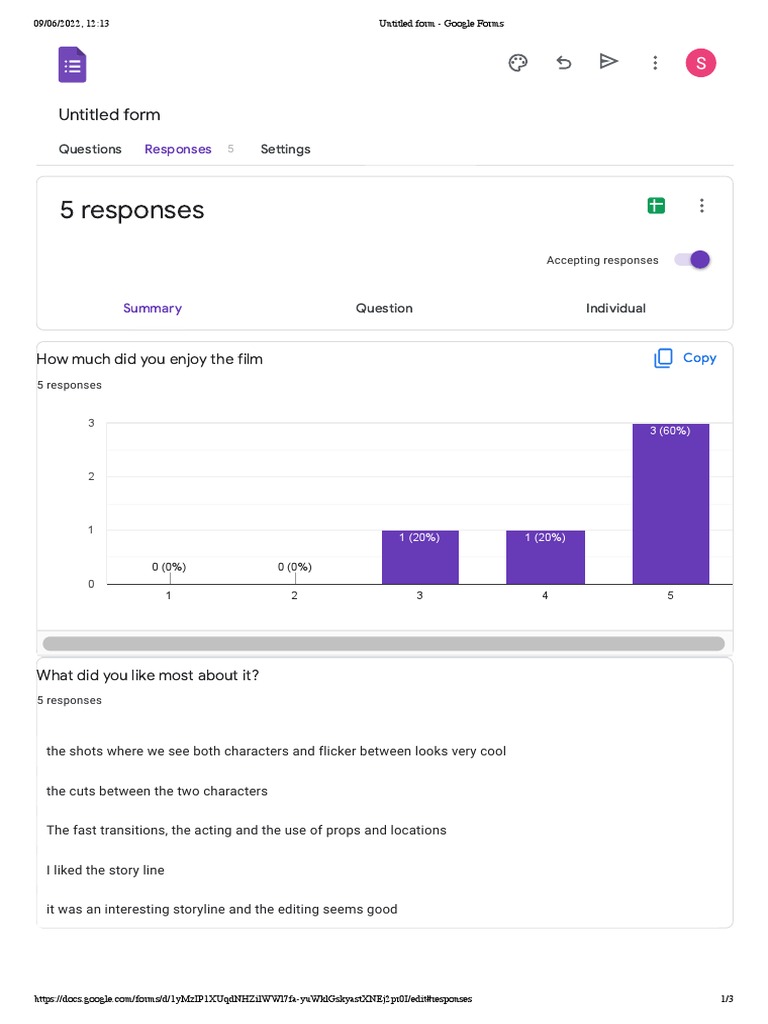Open the header more options menu
This screenshot has width=768, height=1024.
click(655, 63)
